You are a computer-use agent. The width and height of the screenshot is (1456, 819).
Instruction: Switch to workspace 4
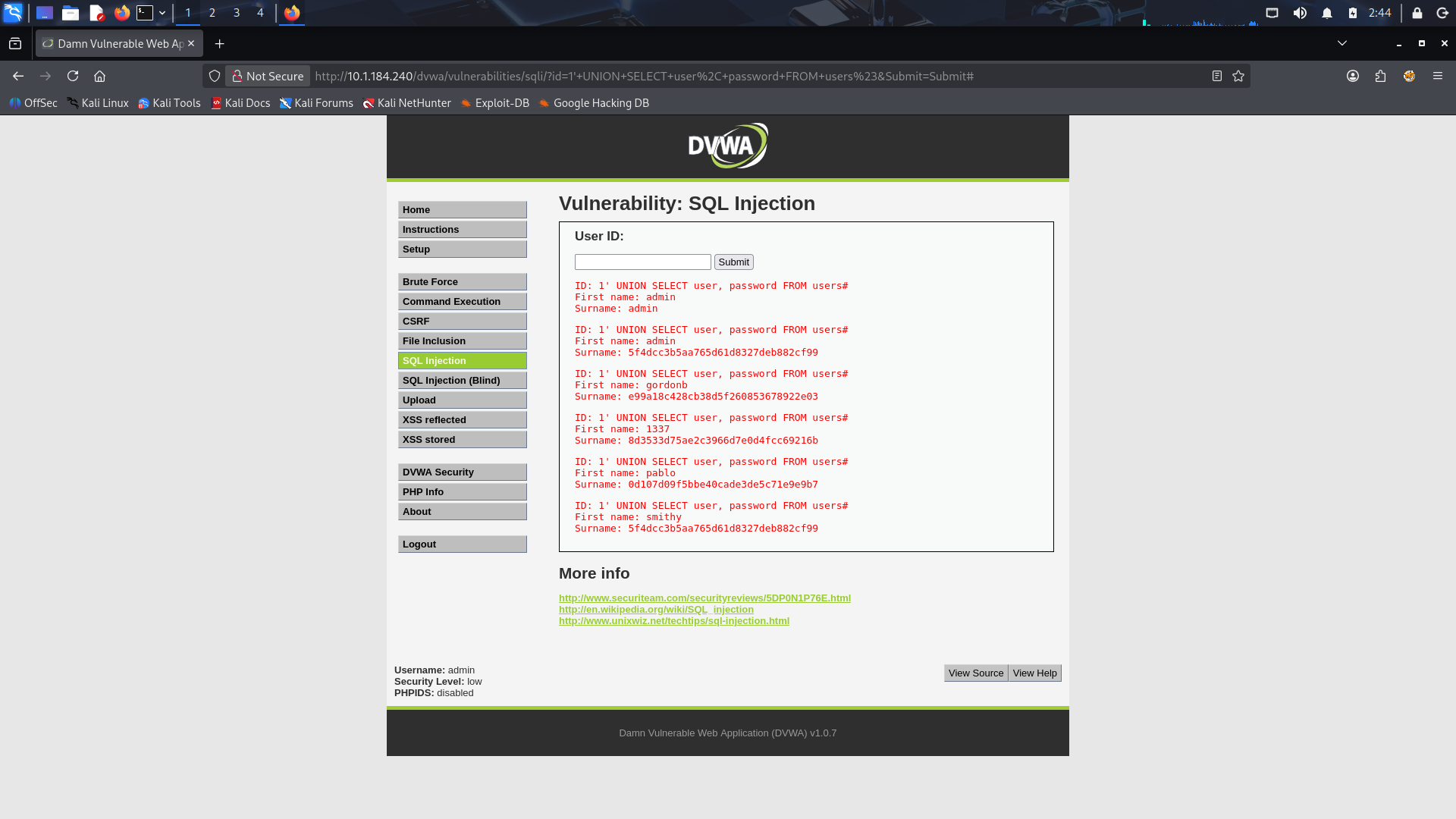[x=260, y=13]
